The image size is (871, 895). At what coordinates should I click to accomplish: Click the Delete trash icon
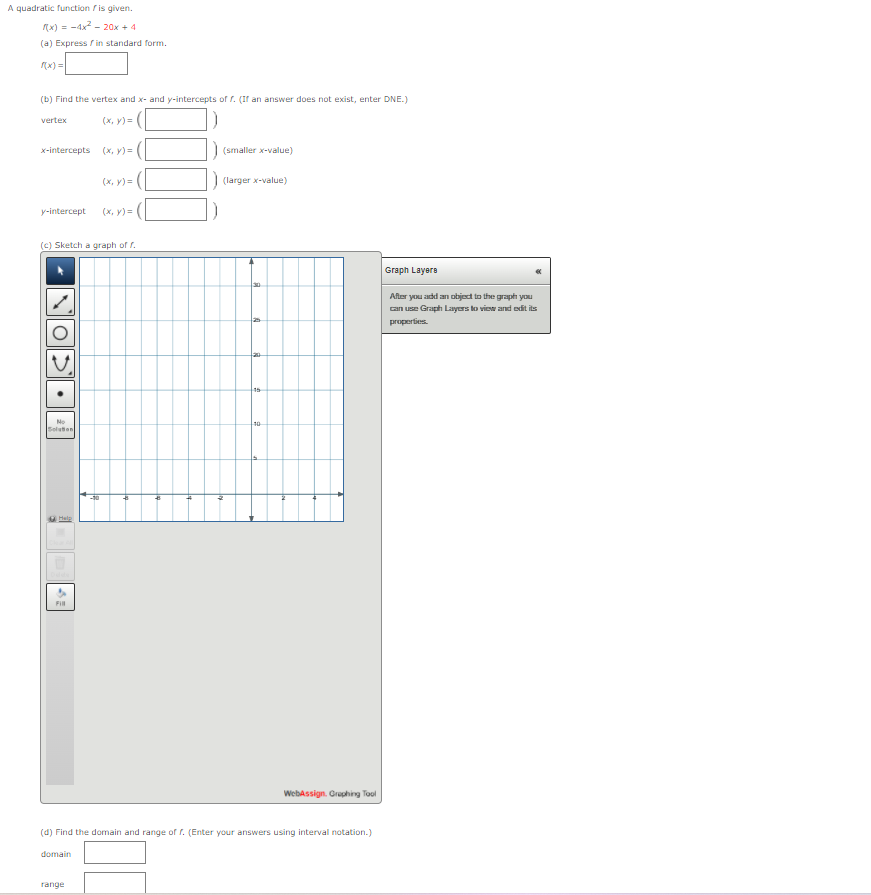point(60,565)
